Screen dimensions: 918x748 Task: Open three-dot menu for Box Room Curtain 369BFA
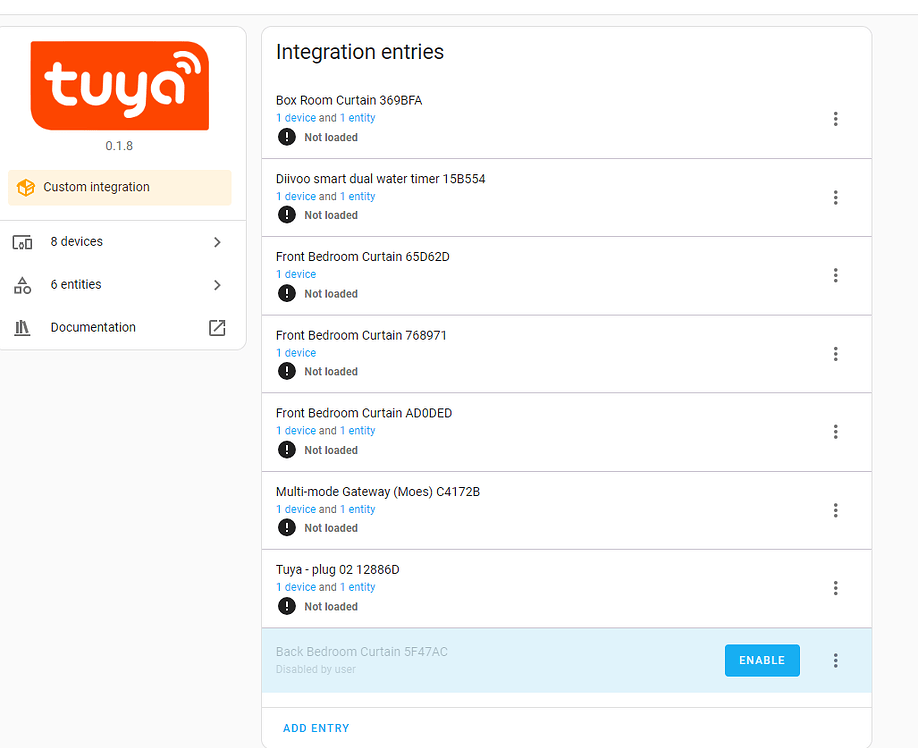coord(835,119)
